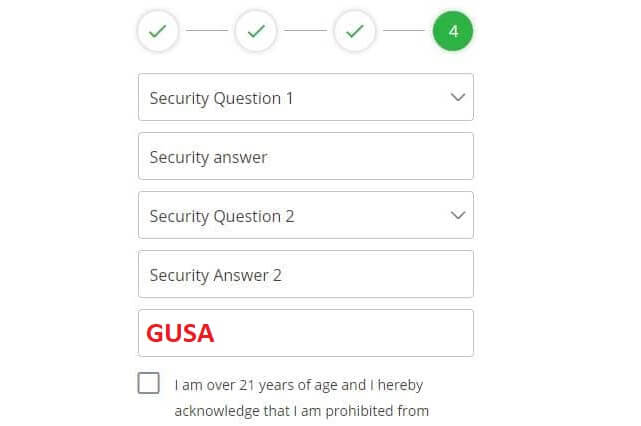Open the Security Question 1 dropdown
The height and width of the screenshot is (426, 641).
pyautogui.click(x=305, y=98)
